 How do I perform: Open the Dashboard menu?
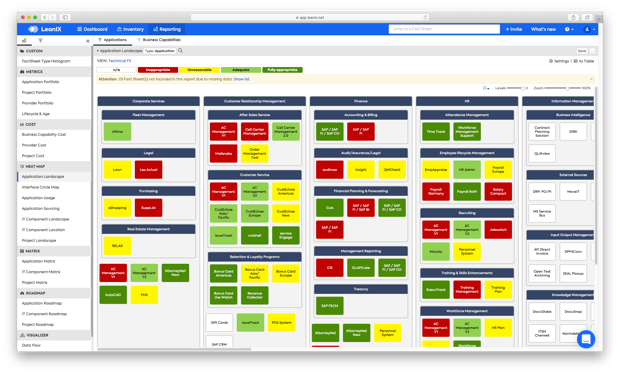(92, 29)
